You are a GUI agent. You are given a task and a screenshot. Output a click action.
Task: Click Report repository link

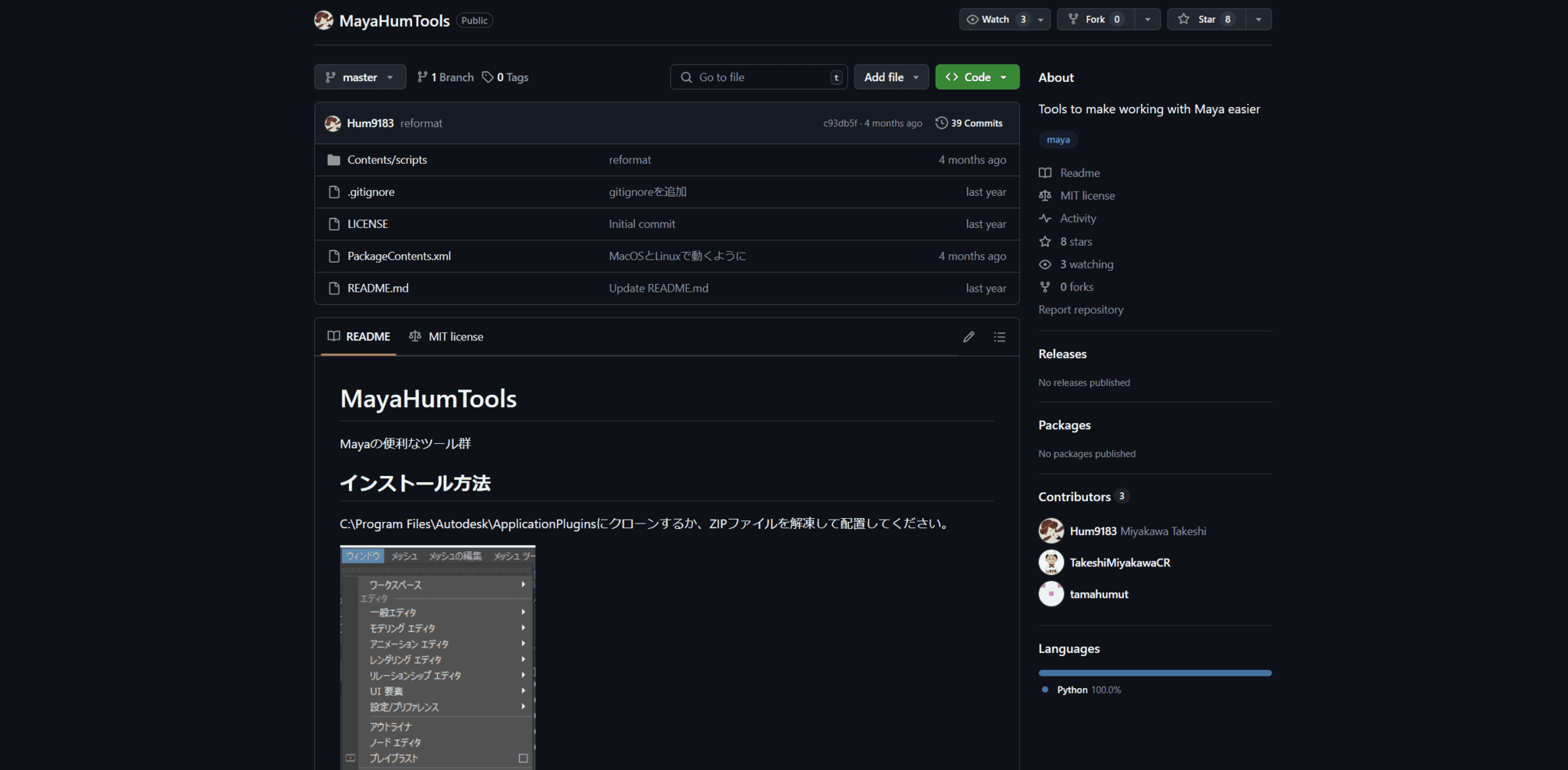pos(1081,310)
